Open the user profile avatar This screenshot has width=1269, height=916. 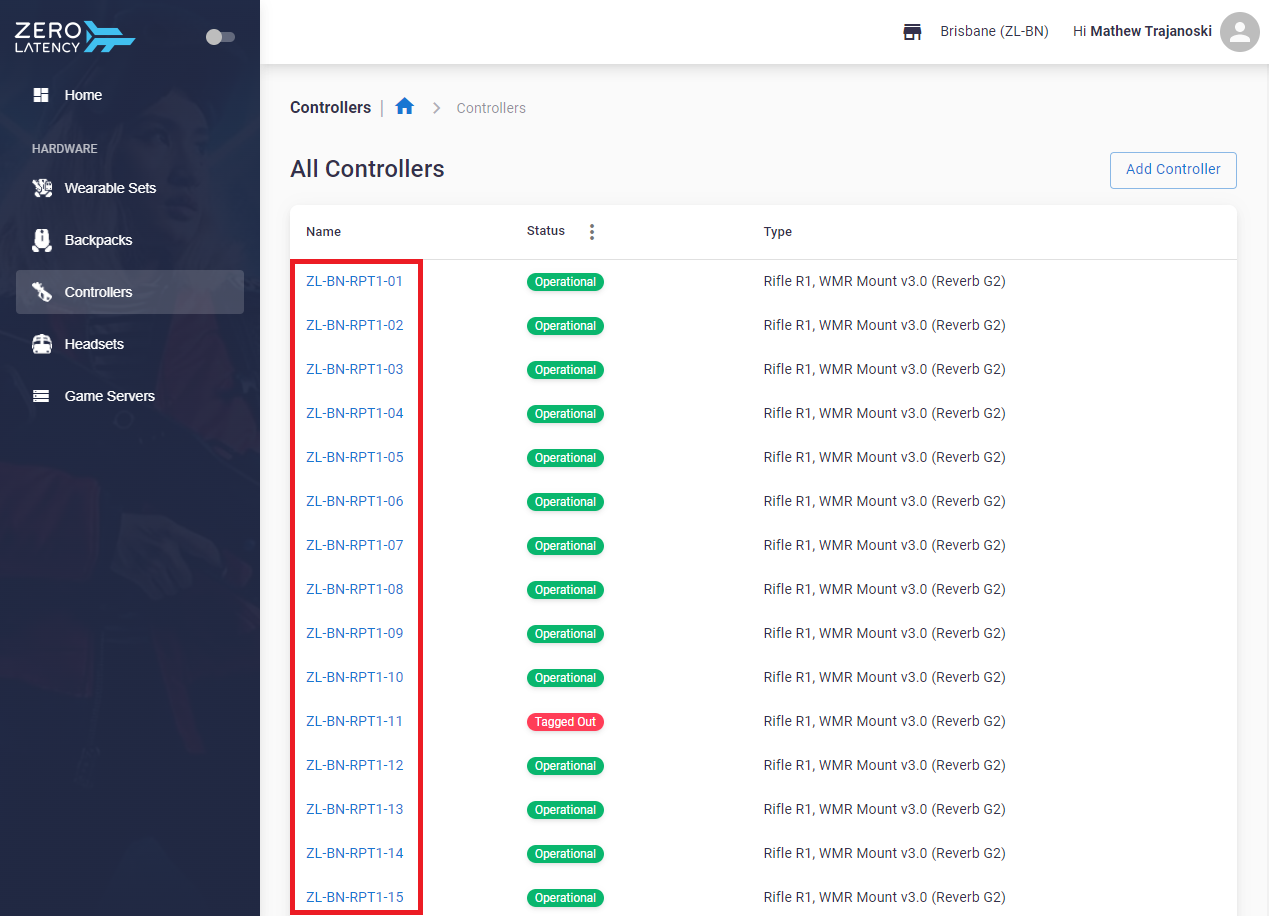coord(1240,32)
